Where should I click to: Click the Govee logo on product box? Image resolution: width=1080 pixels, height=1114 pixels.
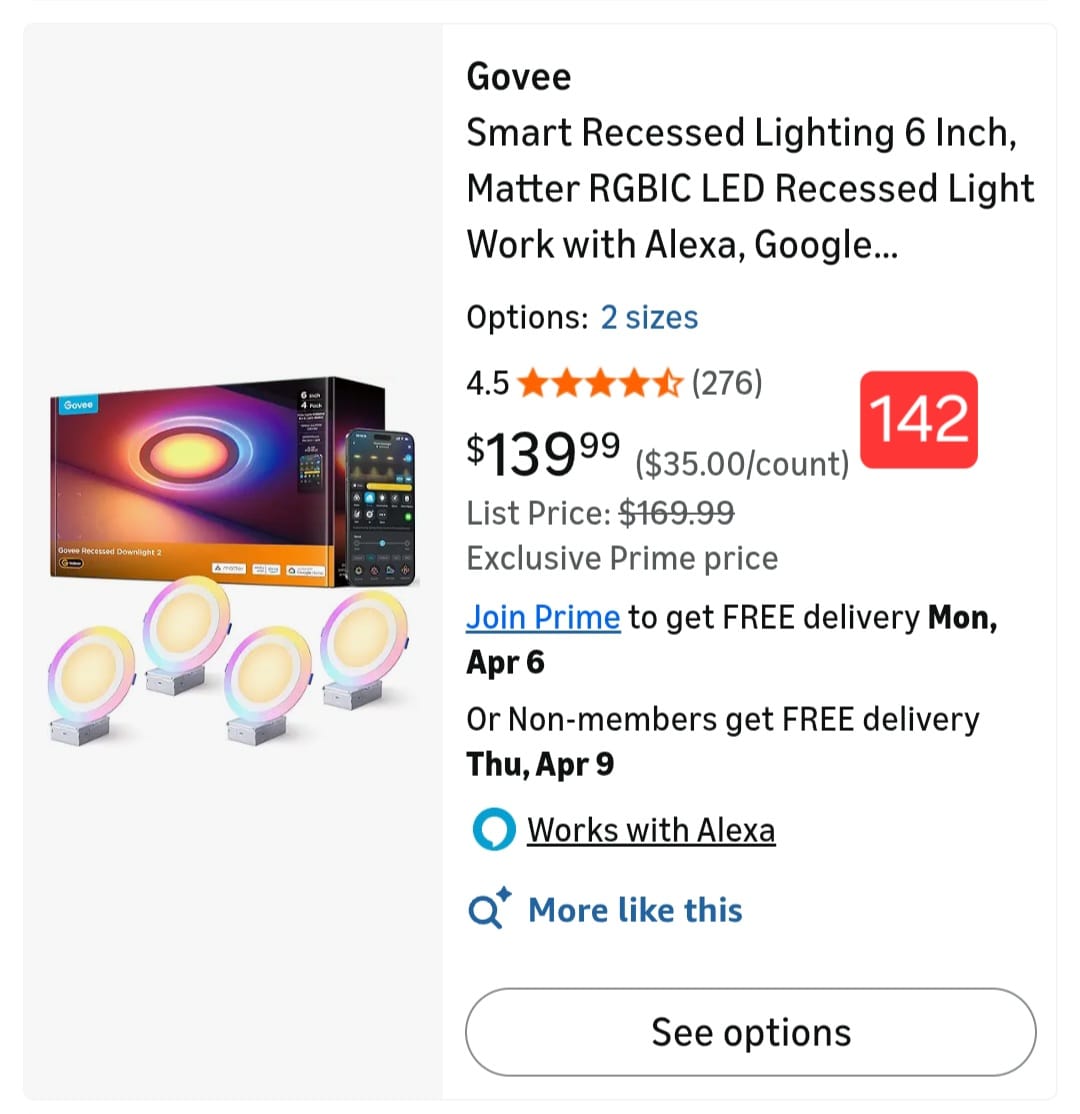[x=79, y=405]
